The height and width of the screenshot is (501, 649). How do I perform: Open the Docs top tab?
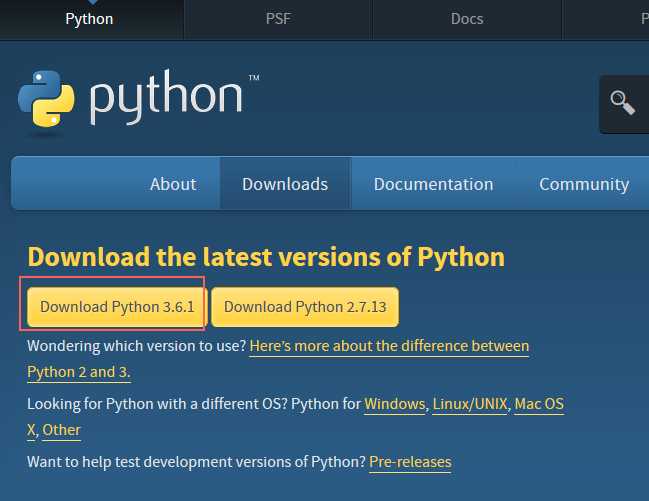tap(467, 19)
